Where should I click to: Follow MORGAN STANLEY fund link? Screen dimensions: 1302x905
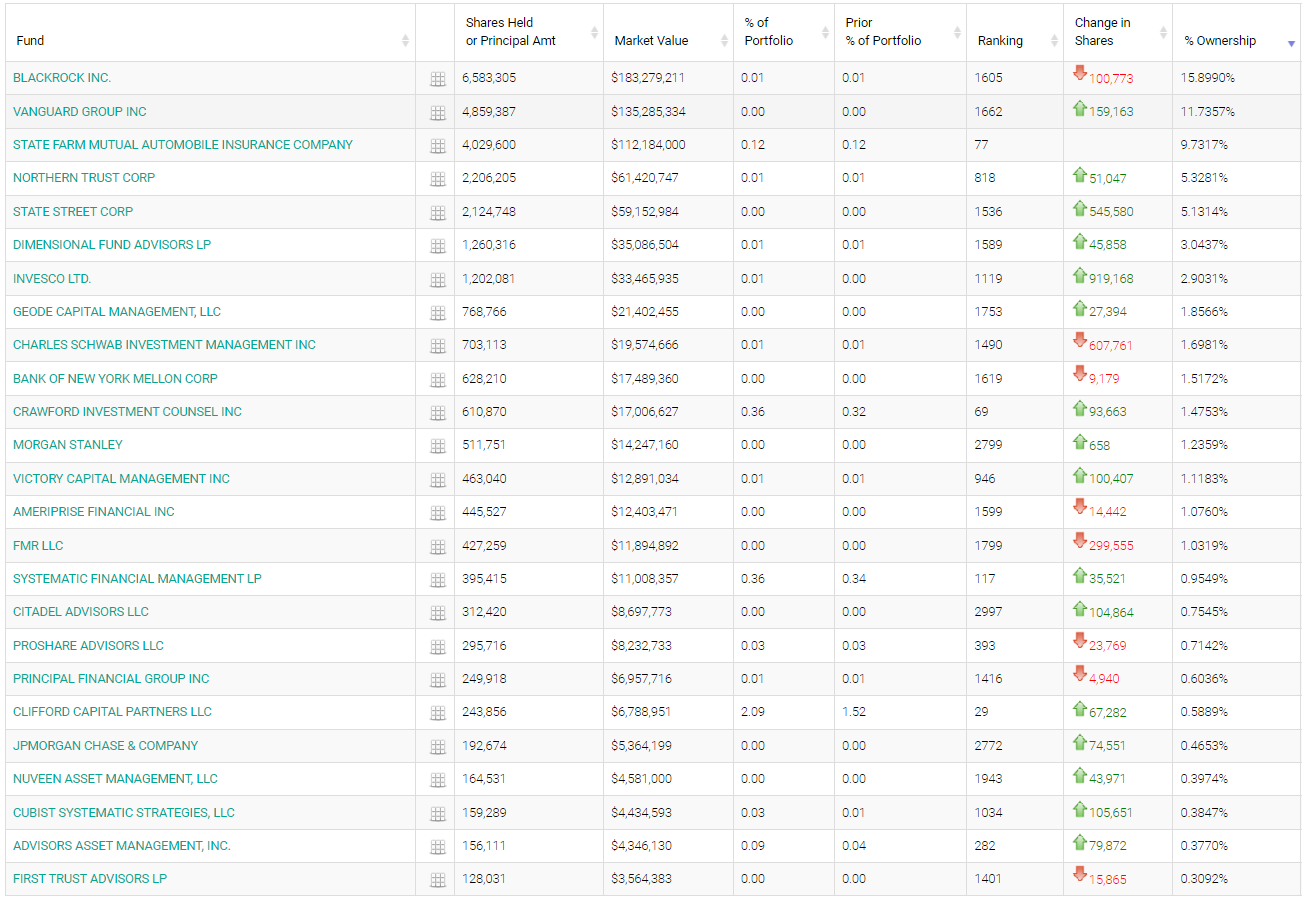68,445
